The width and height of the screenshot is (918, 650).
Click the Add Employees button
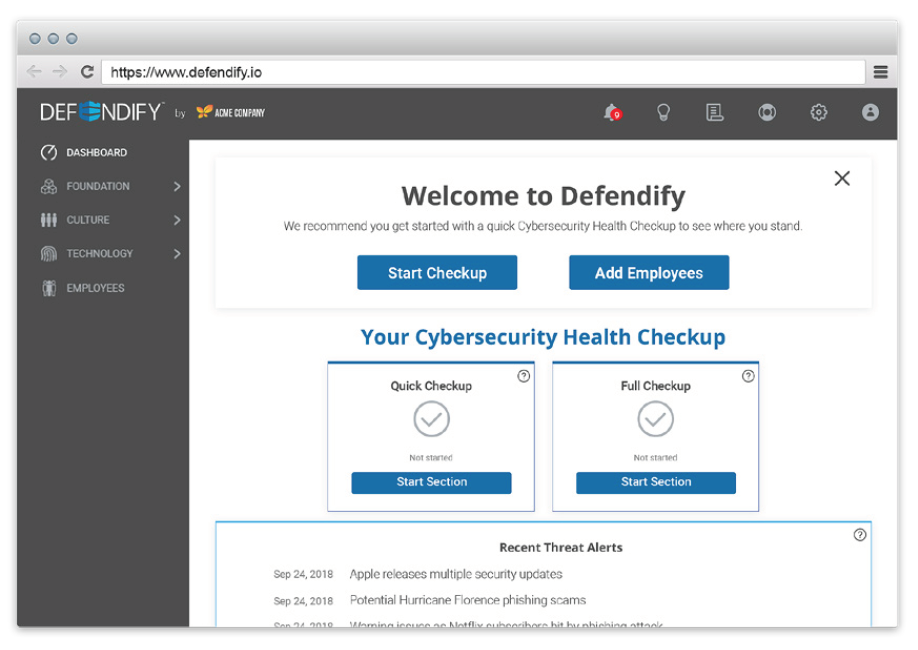649,272
